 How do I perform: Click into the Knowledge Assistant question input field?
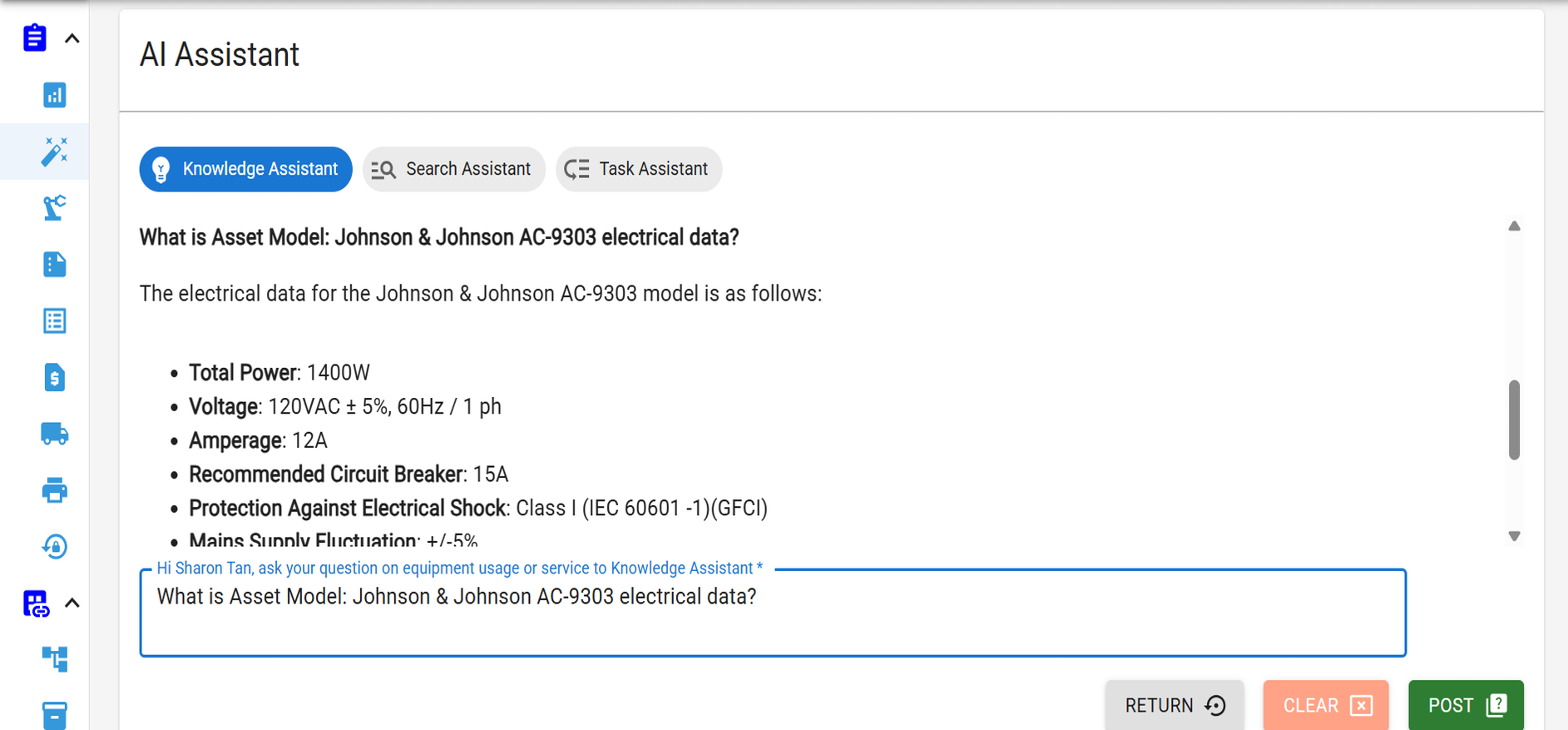coord(773,613)
